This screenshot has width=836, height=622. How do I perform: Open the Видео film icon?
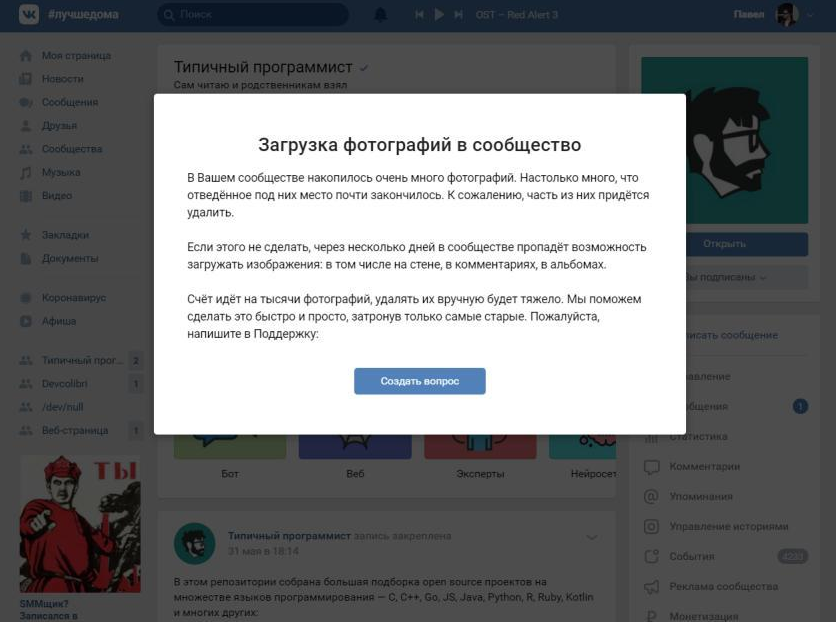(26, 196)
